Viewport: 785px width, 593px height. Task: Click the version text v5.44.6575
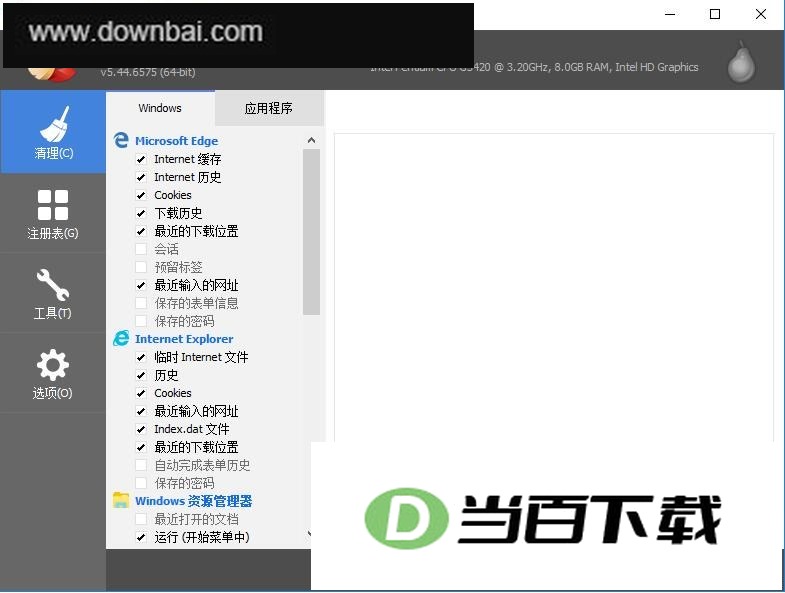point(148,72)
